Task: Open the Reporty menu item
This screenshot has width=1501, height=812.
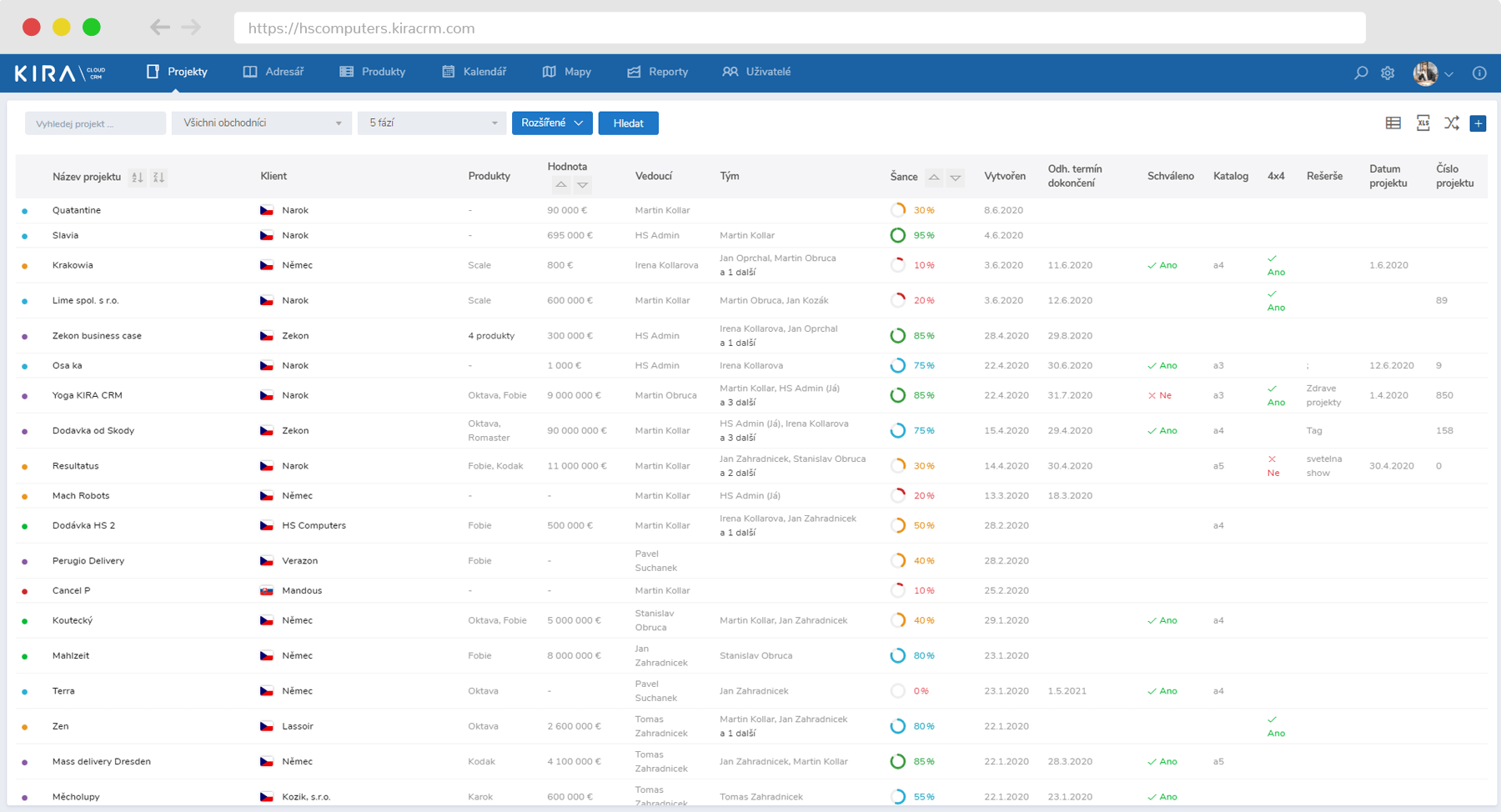Action: pos(658,72)
